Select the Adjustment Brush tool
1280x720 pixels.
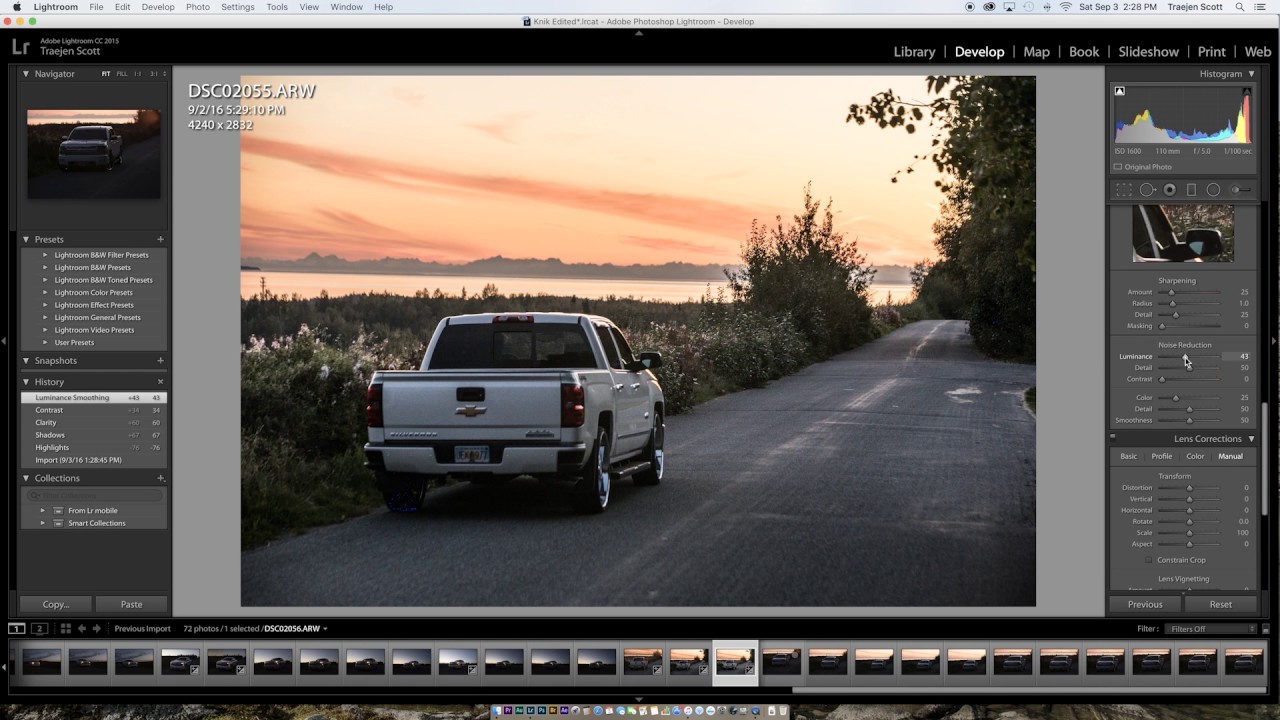click(1241, 190)
